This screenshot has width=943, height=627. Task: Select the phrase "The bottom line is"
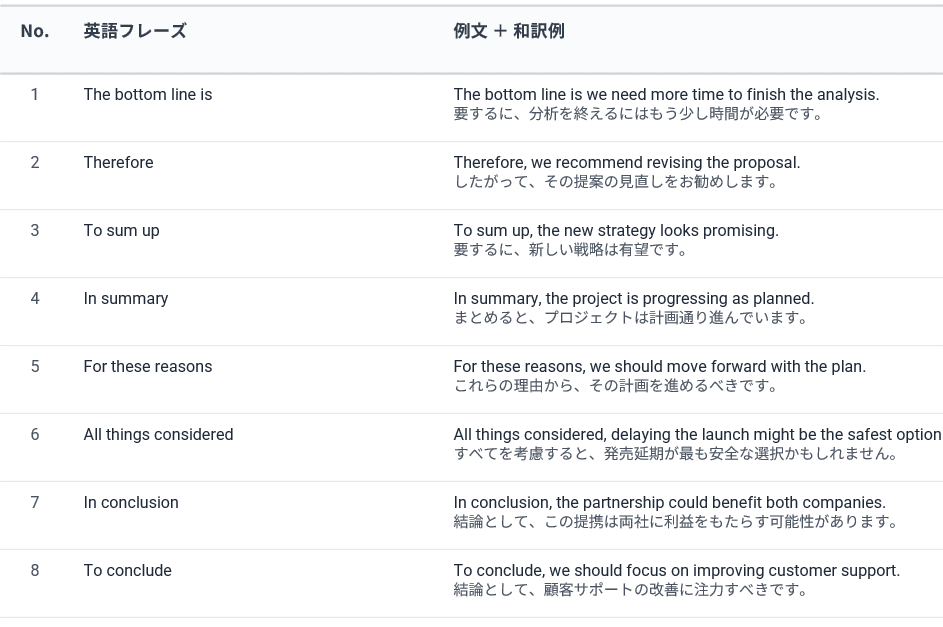148,95
